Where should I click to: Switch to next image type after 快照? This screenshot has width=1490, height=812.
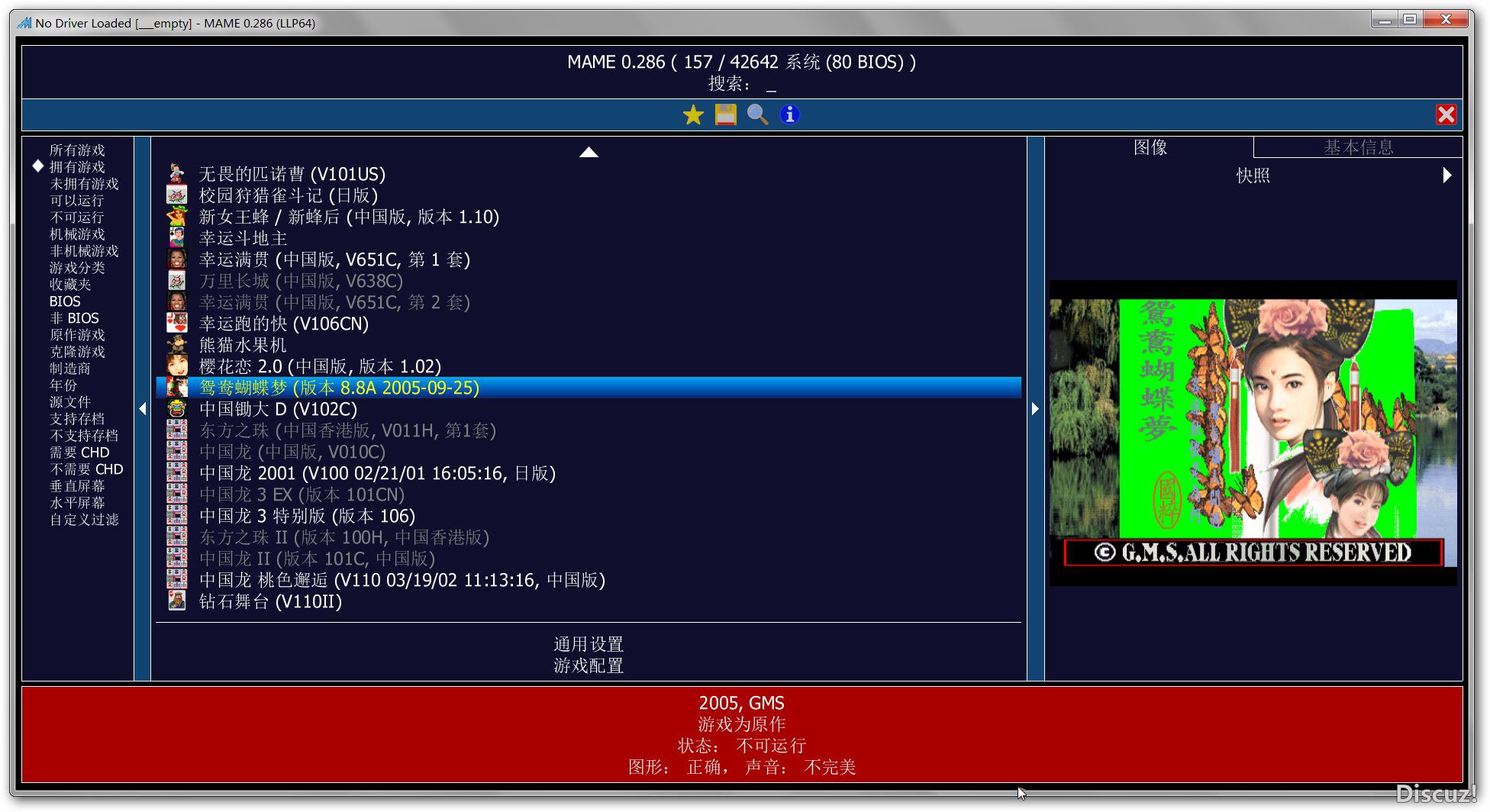tap(1446, 176)
